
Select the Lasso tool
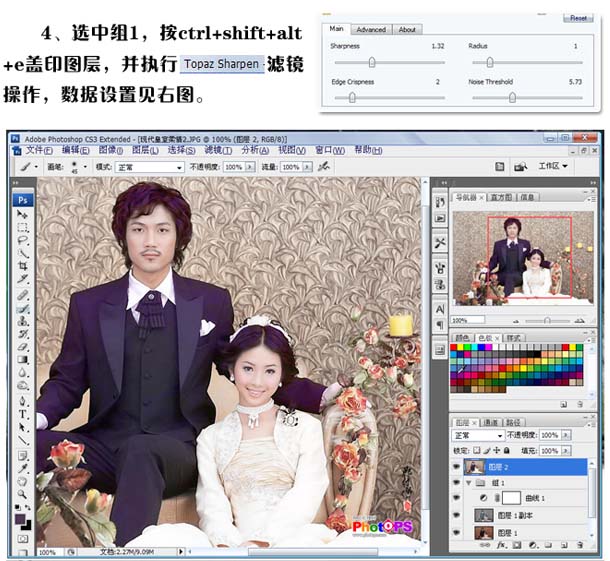coord(22,240)
